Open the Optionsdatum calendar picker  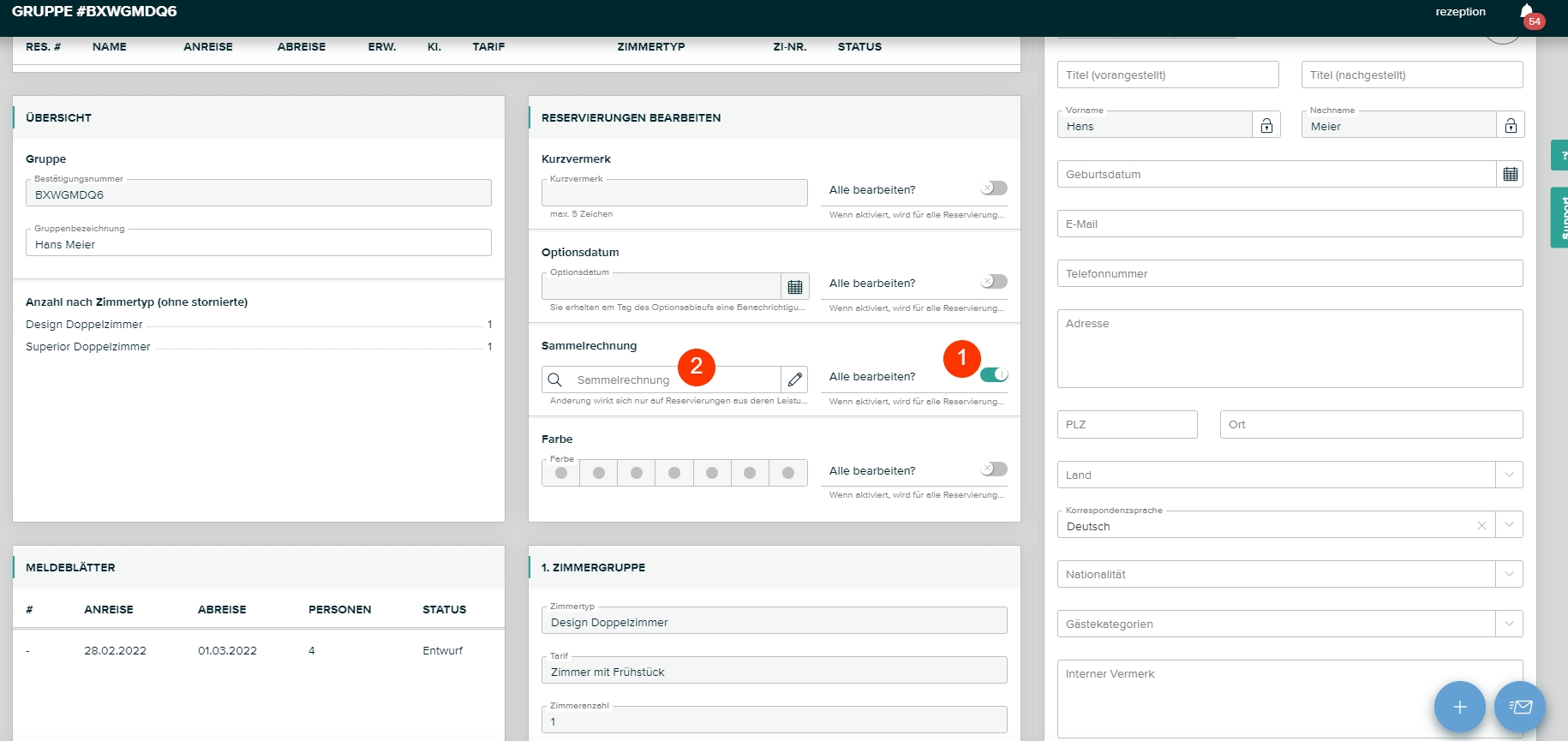[x=794, y=287]
